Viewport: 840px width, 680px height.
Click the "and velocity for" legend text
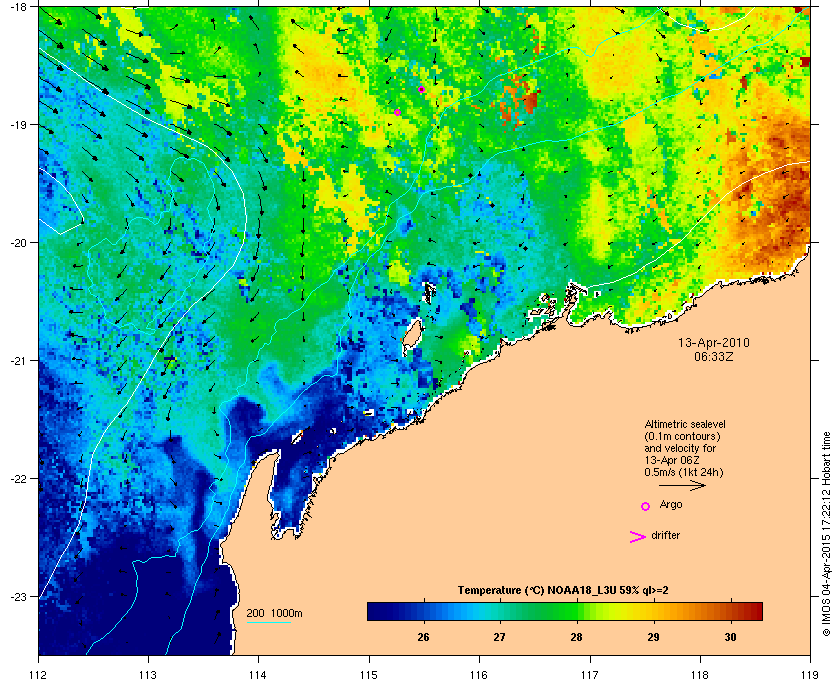click(x=680, y=448)
